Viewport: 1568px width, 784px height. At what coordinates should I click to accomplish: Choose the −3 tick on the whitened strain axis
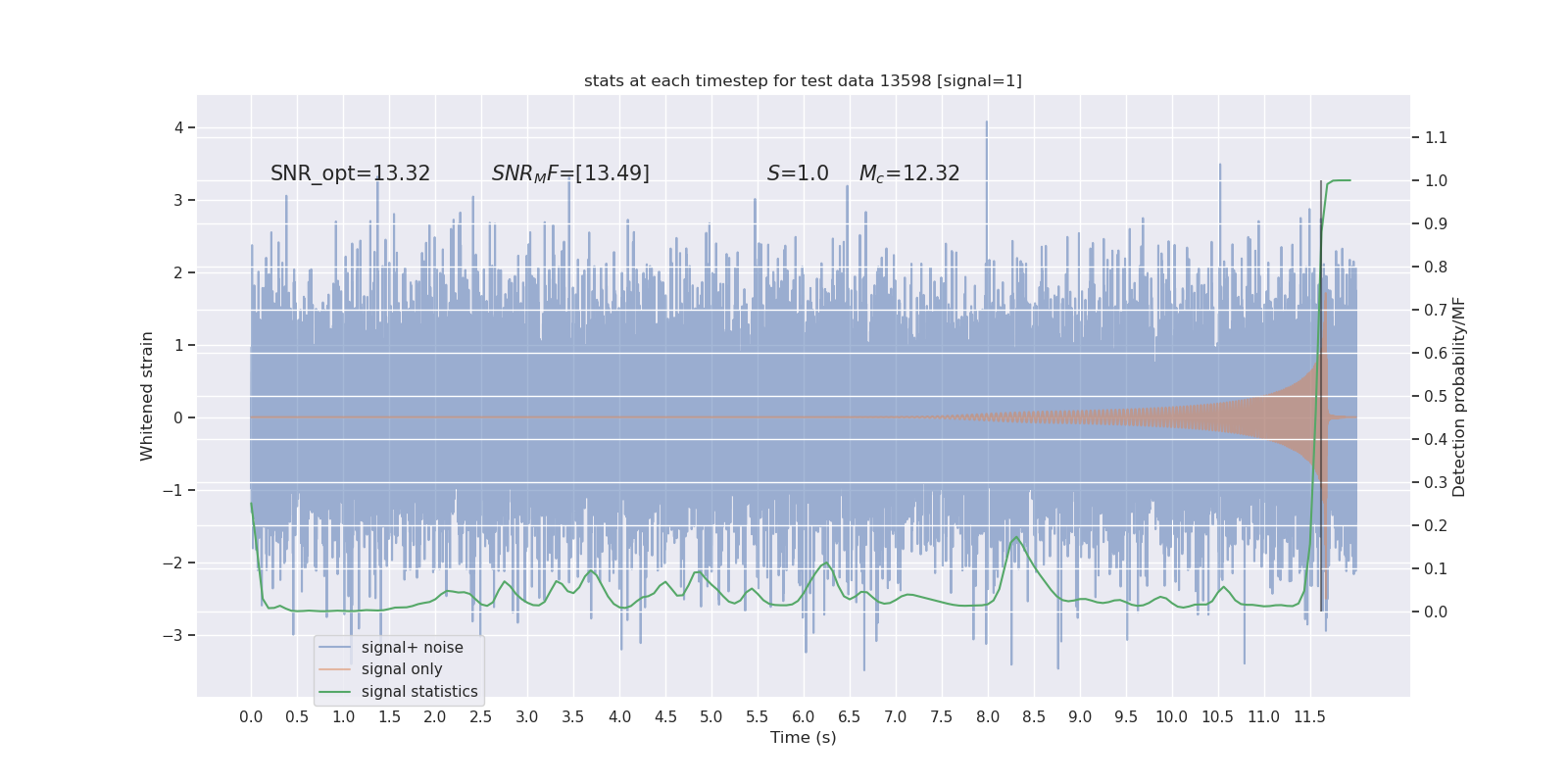(x=172, y=635)
